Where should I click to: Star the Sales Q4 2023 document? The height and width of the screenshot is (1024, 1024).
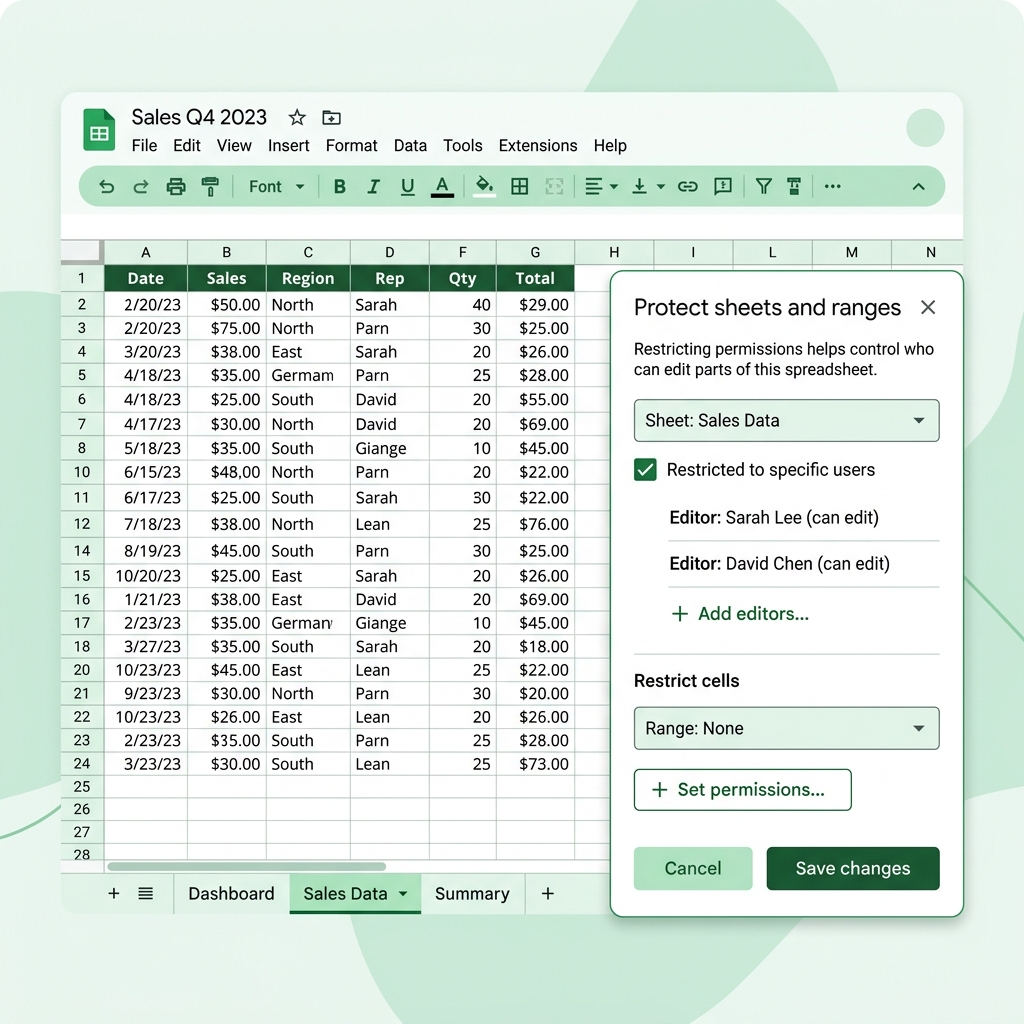click(297, 118)
